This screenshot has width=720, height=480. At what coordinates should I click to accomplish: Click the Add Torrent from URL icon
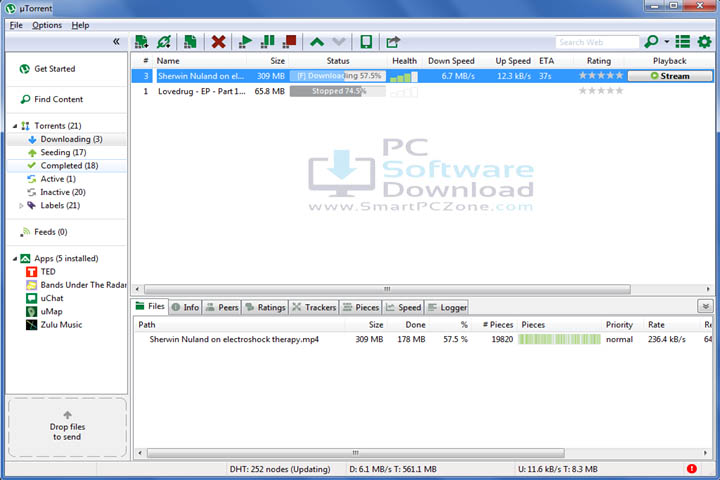[x=163, y=42]
